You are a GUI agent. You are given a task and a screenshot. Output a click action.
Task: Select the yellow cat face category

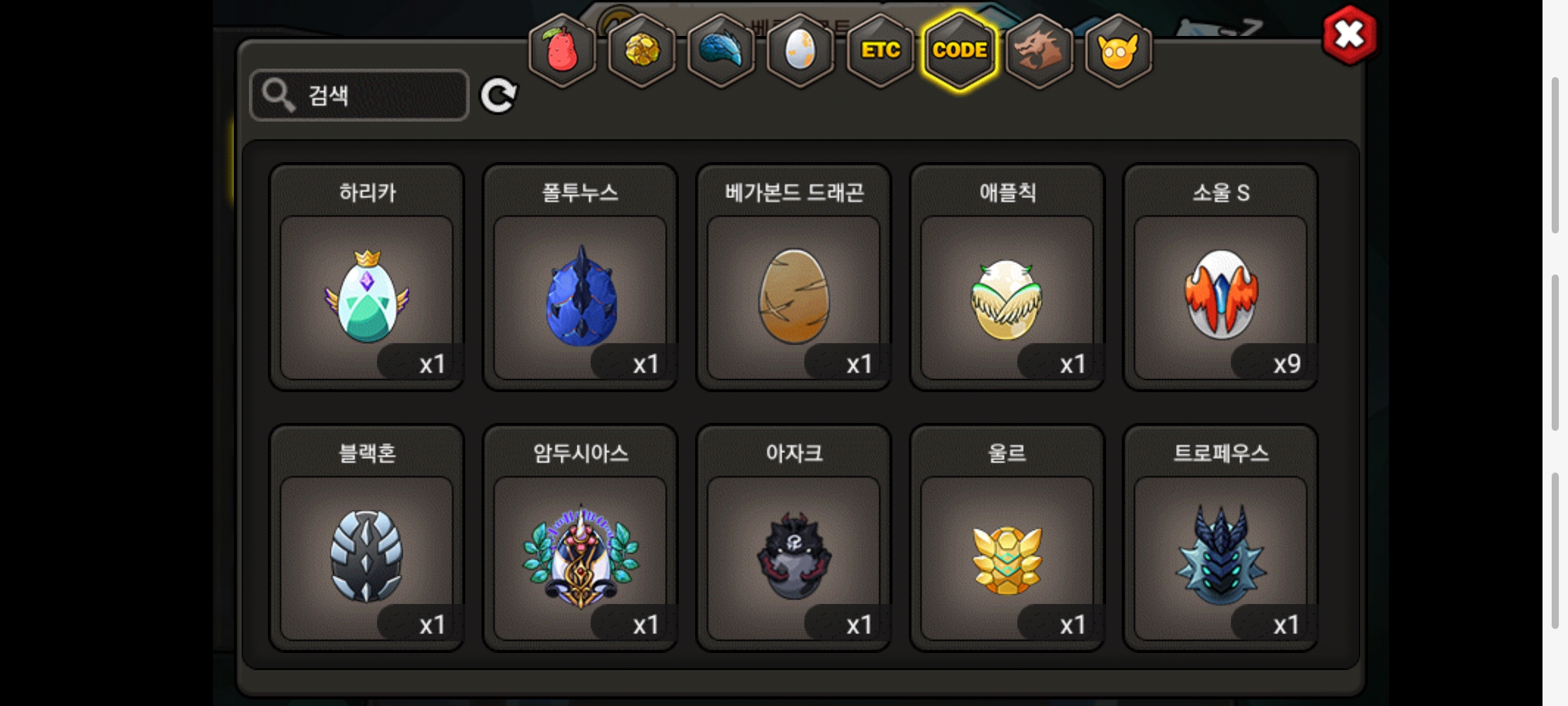1119,50
